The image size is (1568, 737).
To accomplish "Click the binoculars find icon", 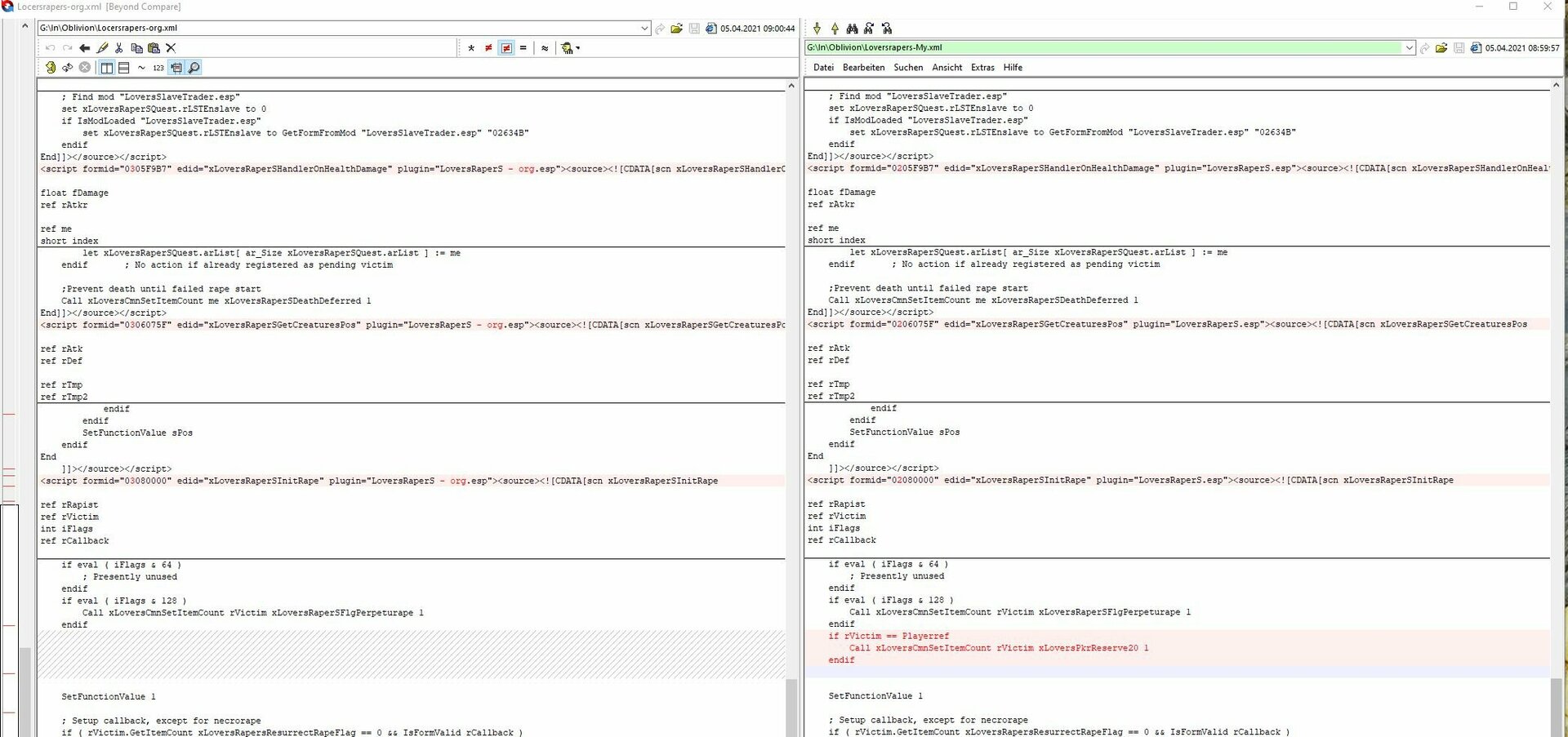I will (x=852, y=29).
